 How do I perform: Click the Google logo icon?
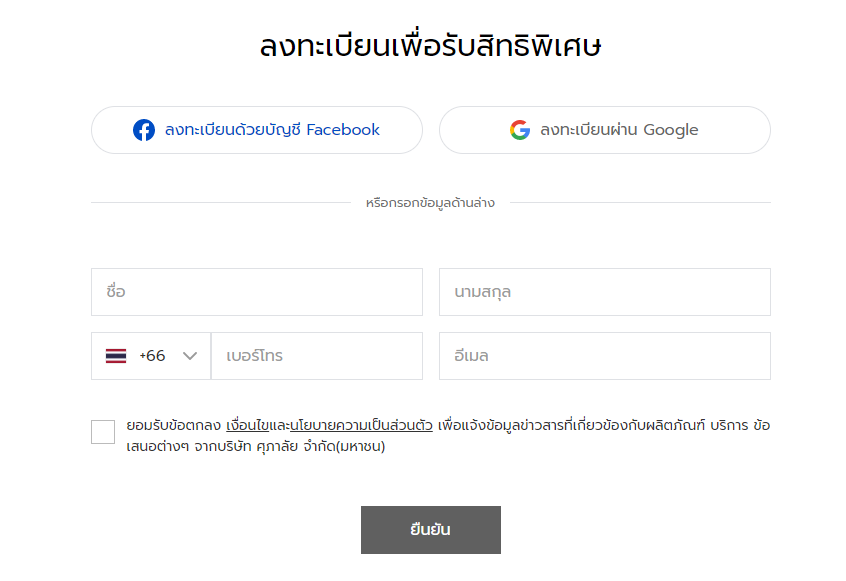tap(520, 130)
